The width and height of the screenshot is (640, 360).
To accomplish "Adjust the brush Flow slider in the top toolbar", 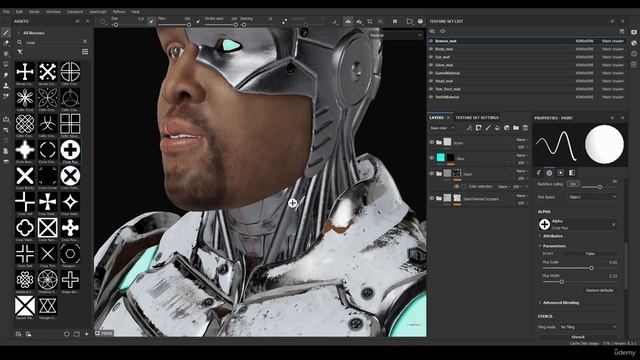I will [x=174, y=24].
